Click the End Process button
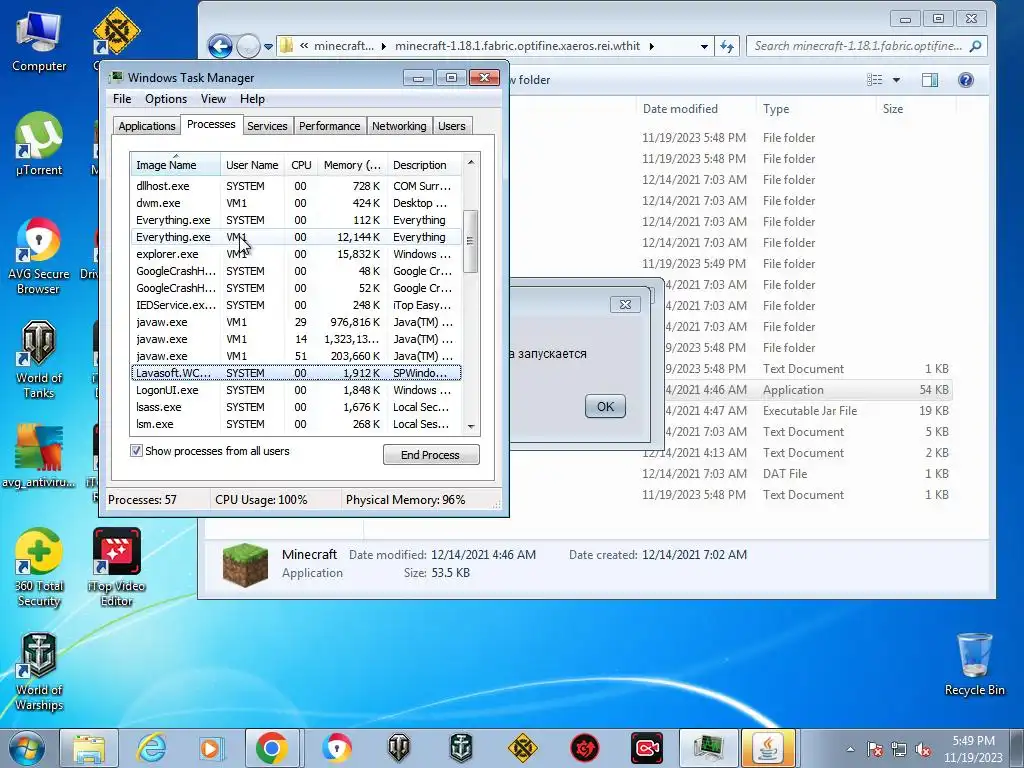The height and width of the screenshot is (768, 1024). point(431,455)
